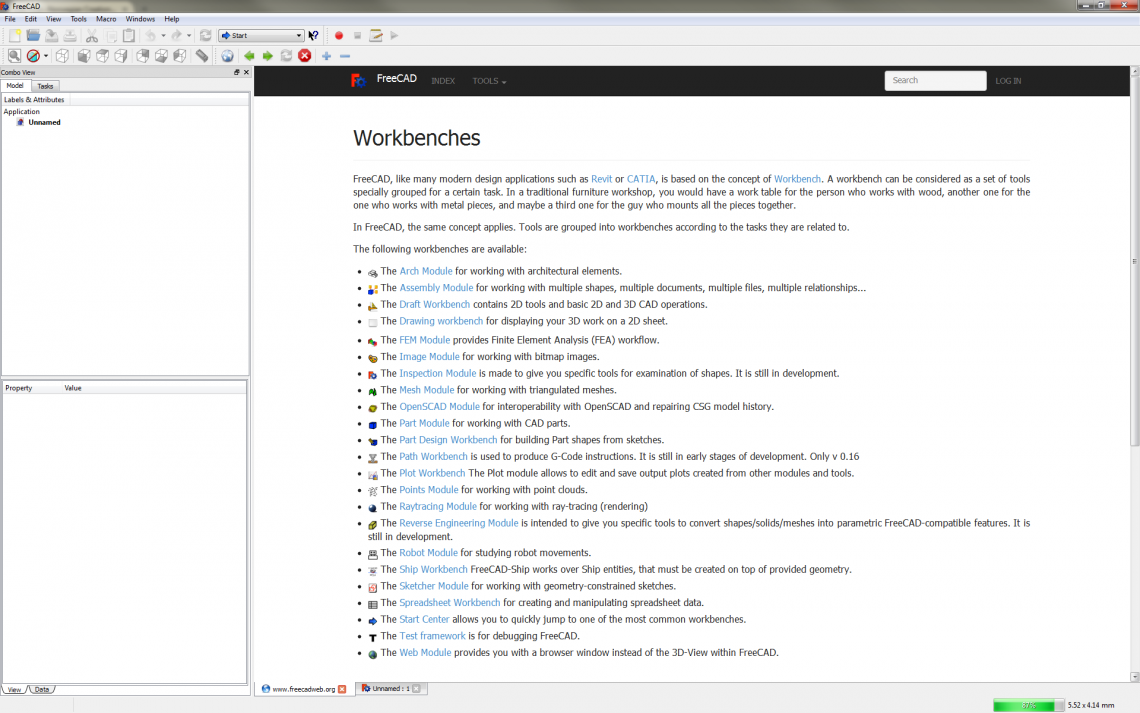Click the Measure distance ruler icon
The image size is (1140, 713).
click(x=202, y=56)
